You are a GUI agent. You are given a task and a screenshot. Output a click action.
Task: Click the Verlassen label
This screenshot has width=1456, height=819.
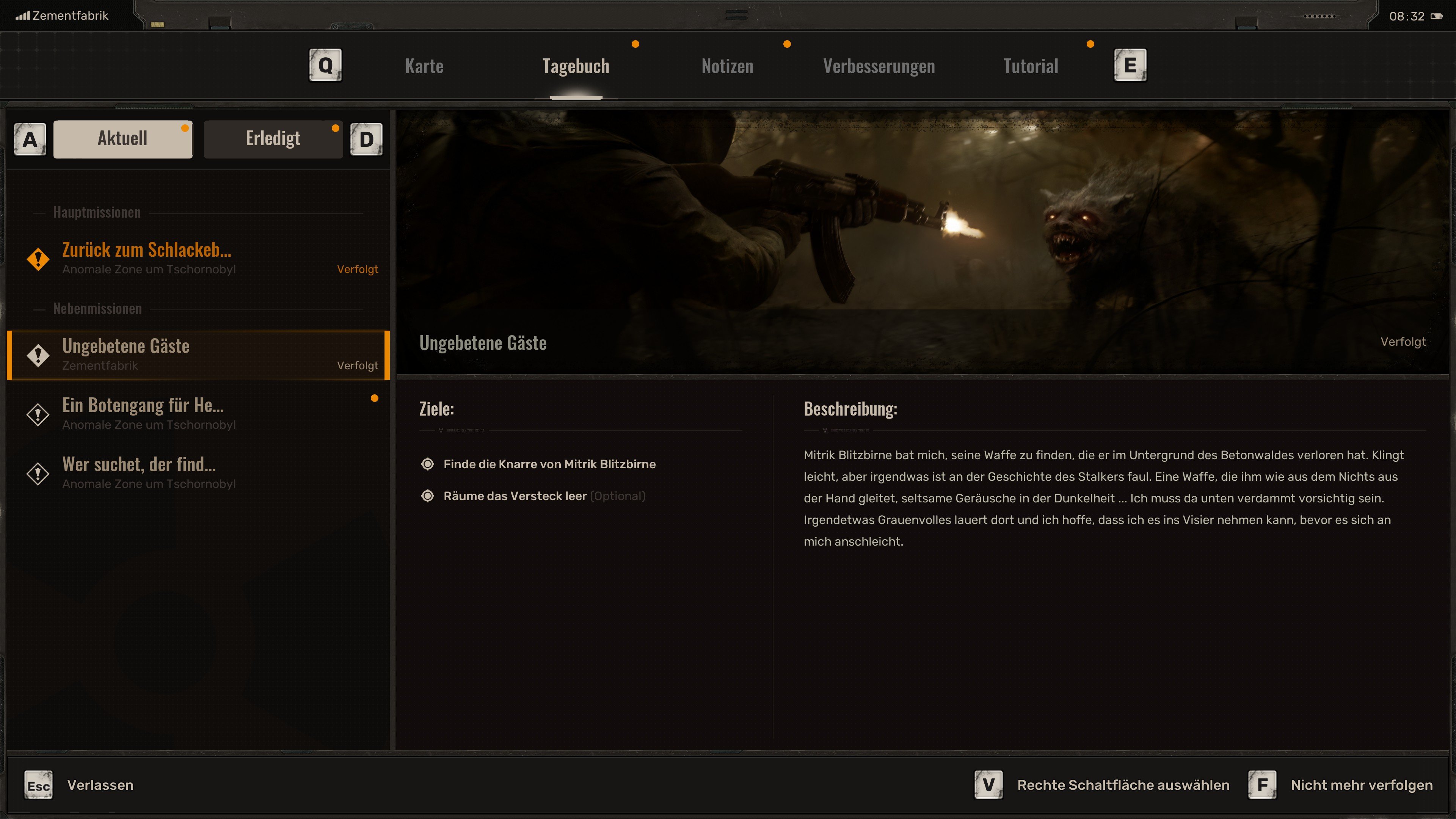[x=100, y=785]
